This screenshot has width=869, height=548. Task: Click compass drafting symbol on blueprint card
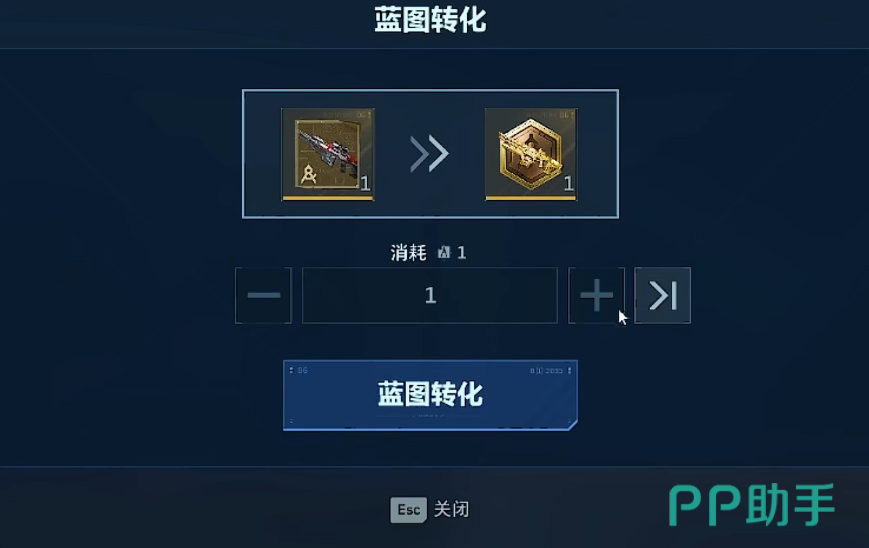point(309,175)
